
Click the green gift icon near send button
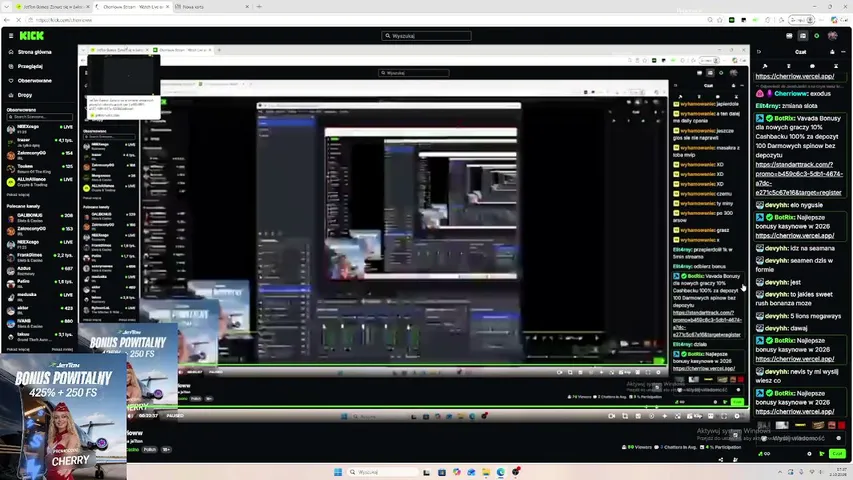tap(822, 453)
